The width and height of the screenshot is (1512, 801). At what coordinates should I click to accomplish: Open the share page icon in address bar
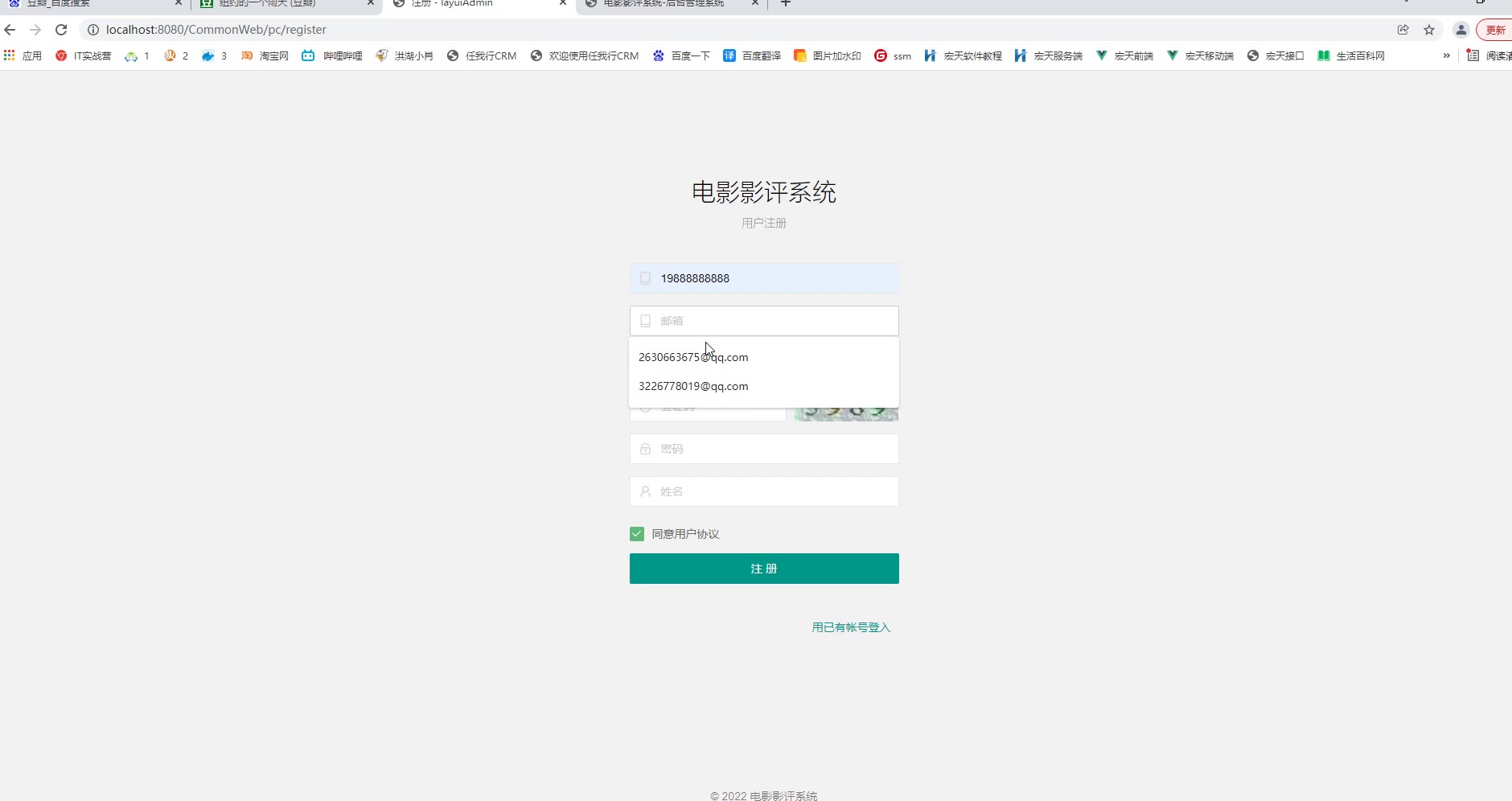click(x=1403, y=30)
